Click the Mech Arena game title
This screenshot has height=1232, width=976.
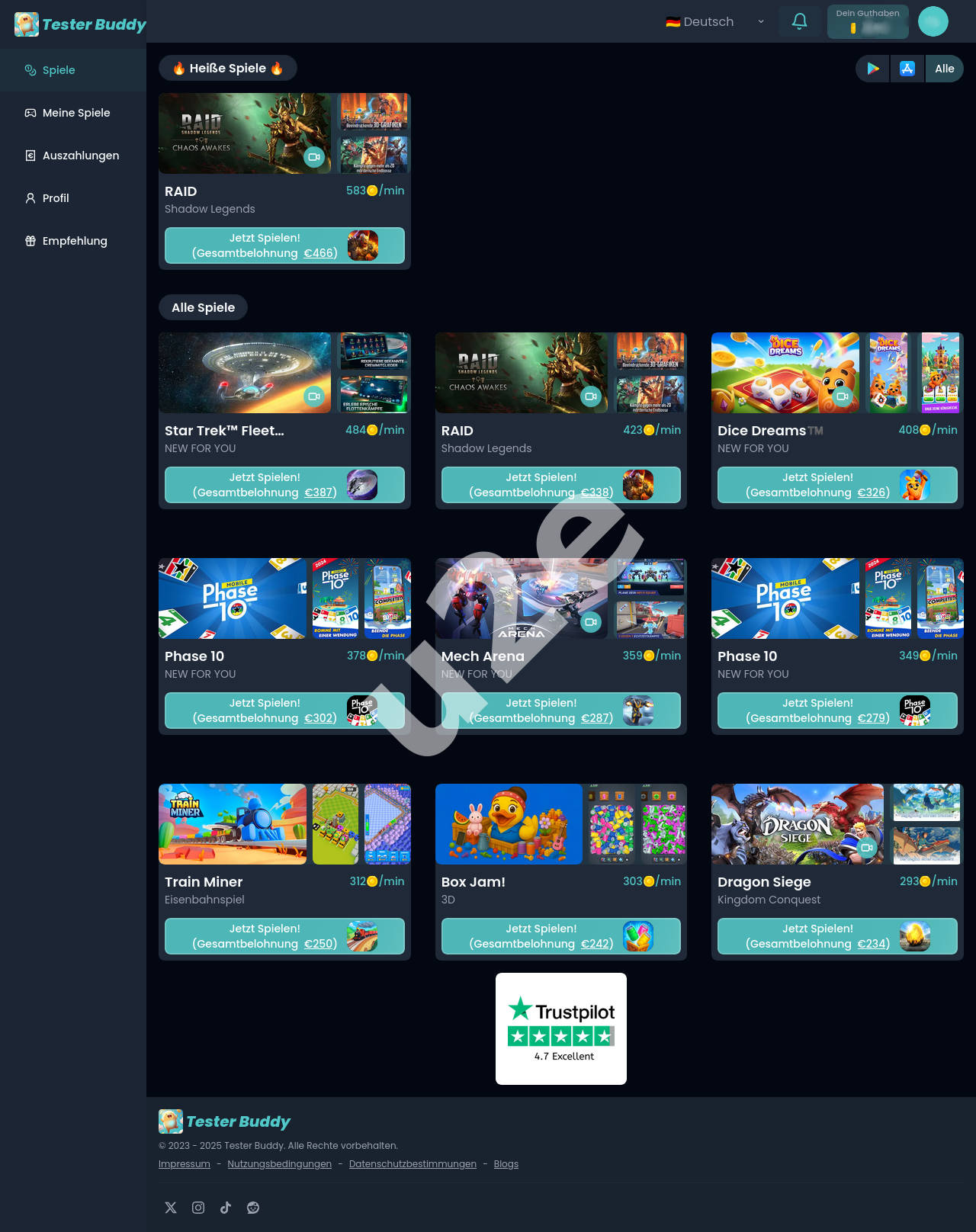[x=483, y=656]
